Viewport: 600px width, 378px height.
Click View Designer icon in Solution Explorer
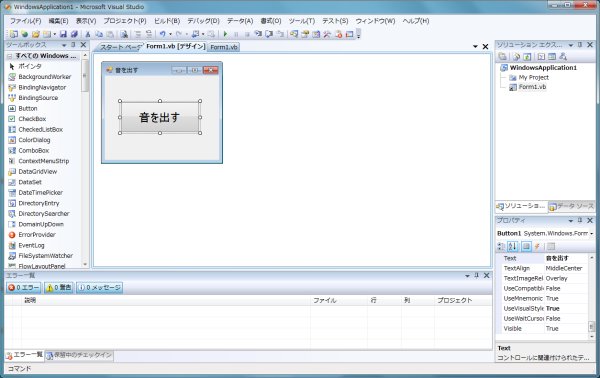(x=552, y=57)
